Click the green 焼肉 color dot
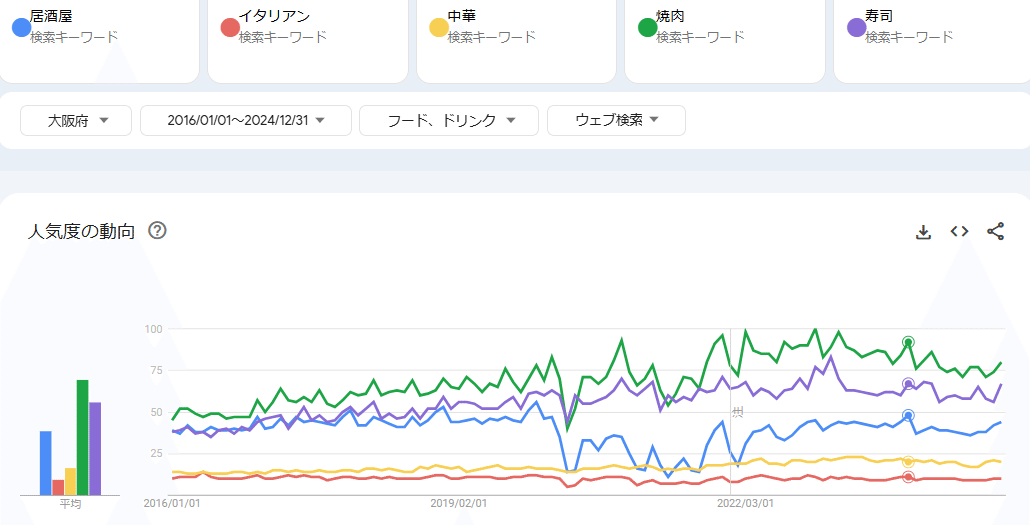Screen dimensions: 1030x525 [x=646, y=27]
